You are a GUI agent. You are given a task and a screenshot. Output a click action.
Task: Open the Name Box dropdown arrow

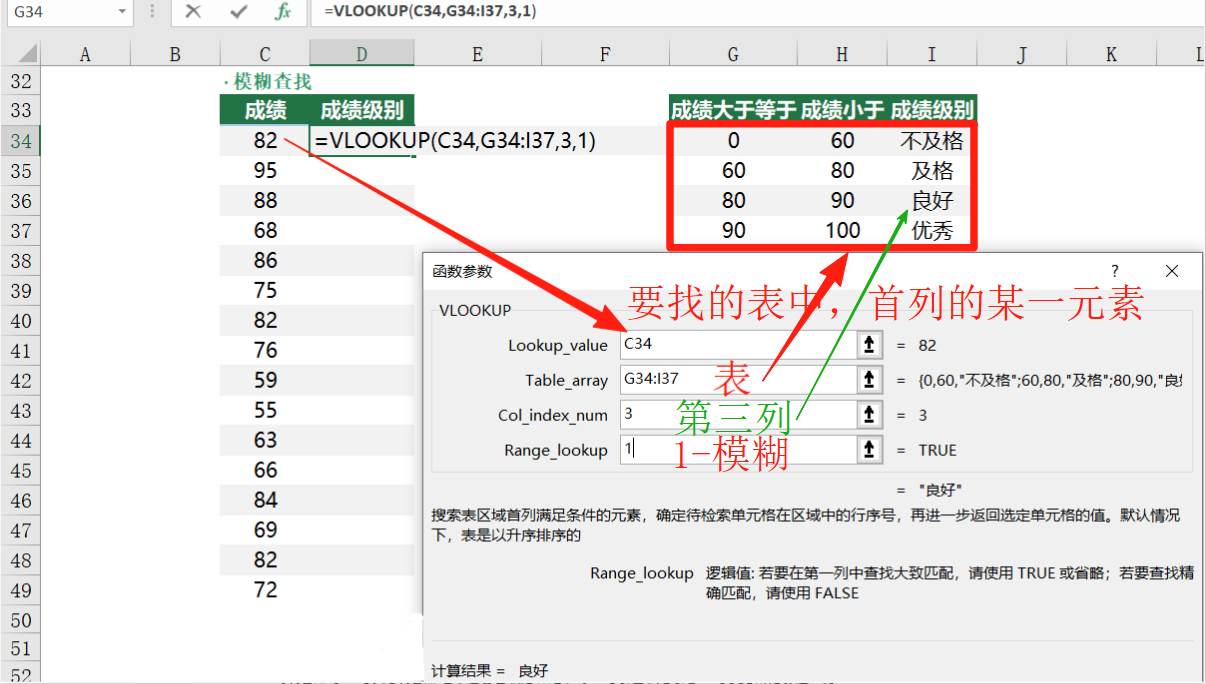[x=122, y=12]
